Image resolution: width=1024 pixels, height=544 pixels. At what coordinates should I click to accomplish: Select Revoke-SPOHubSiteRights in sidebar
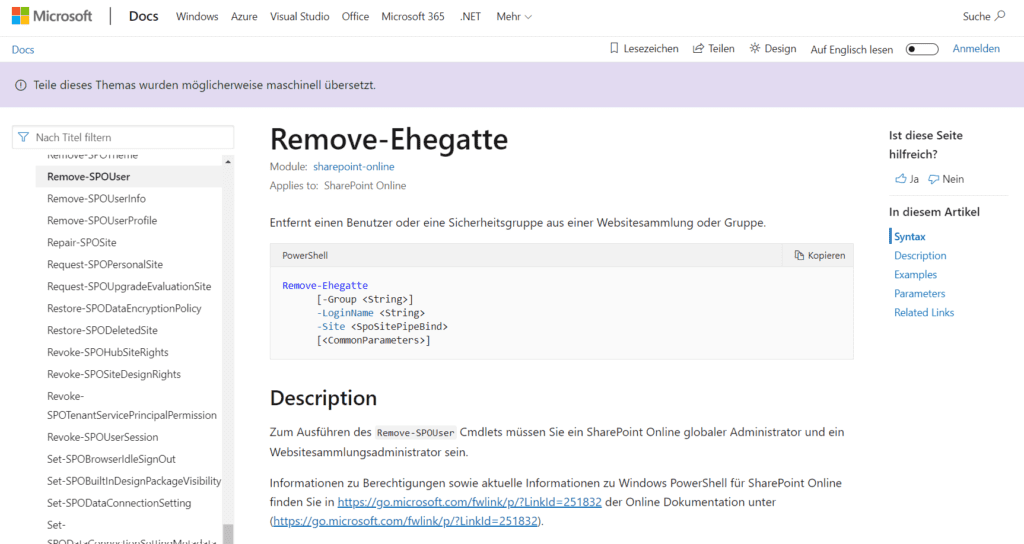click(x=108, y=352)
